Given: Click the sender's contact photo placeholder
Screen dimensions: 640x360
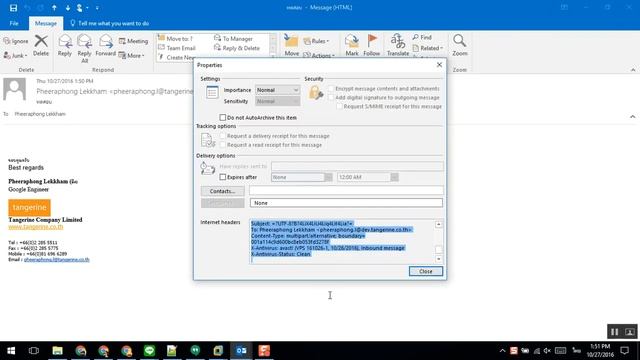Looking at the screenshot, I should click(x=15, y=89).
